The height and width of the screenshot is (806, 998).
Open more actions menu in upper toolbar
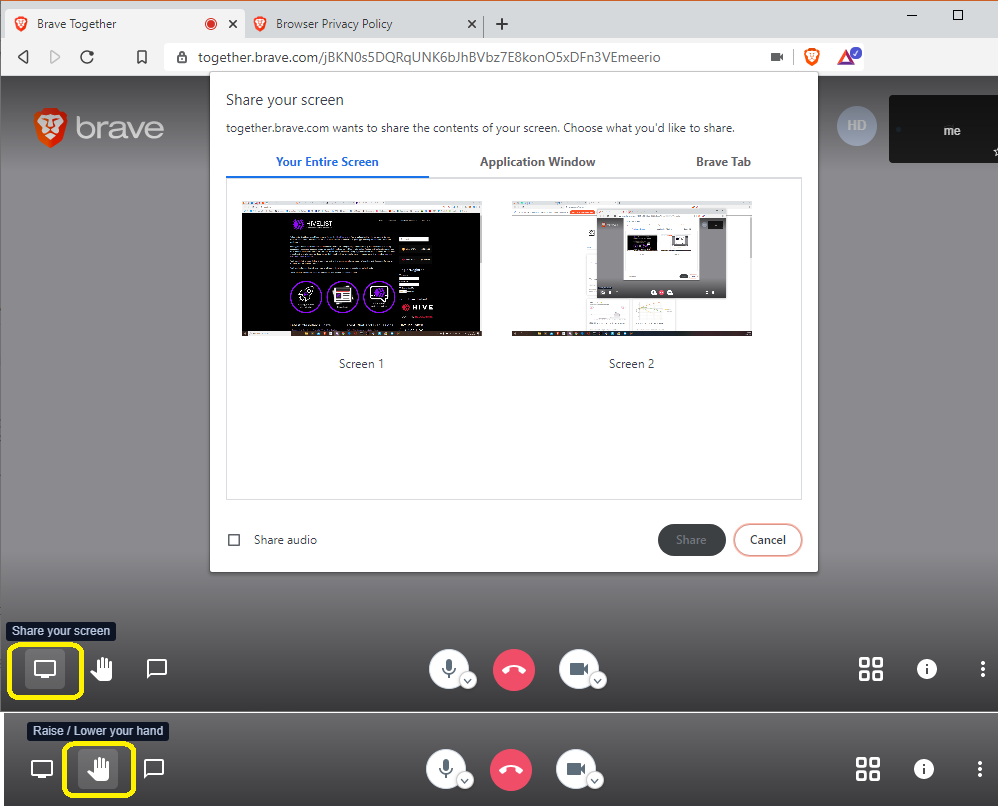coord(983,669)
